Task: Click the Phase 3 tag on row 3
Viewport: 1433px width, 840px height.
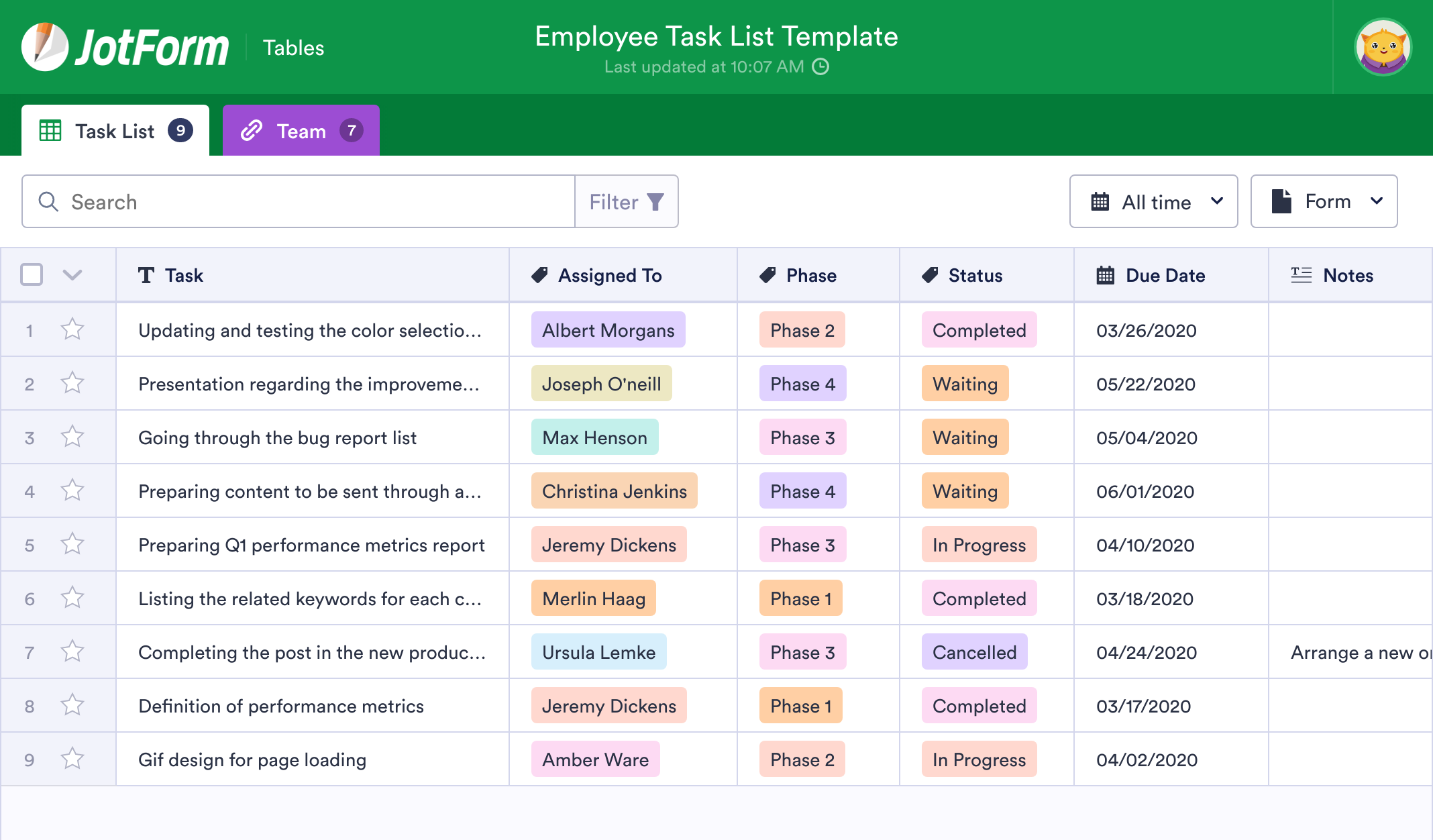Action: pyautogui.click(x=800, y=437)
